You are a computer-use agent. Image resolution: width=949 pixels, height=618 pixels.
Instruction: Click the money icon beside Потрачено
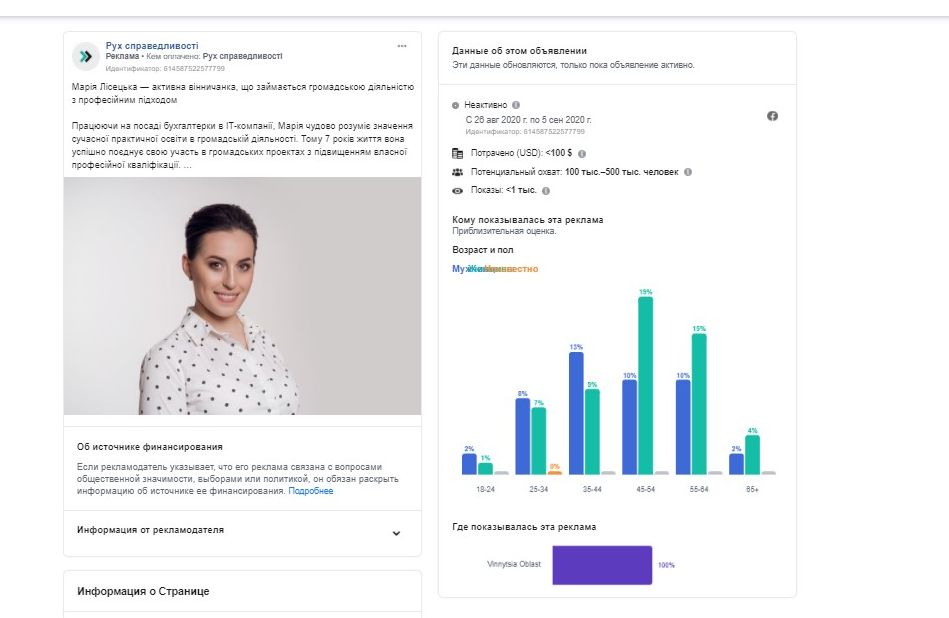click(457, 153)
